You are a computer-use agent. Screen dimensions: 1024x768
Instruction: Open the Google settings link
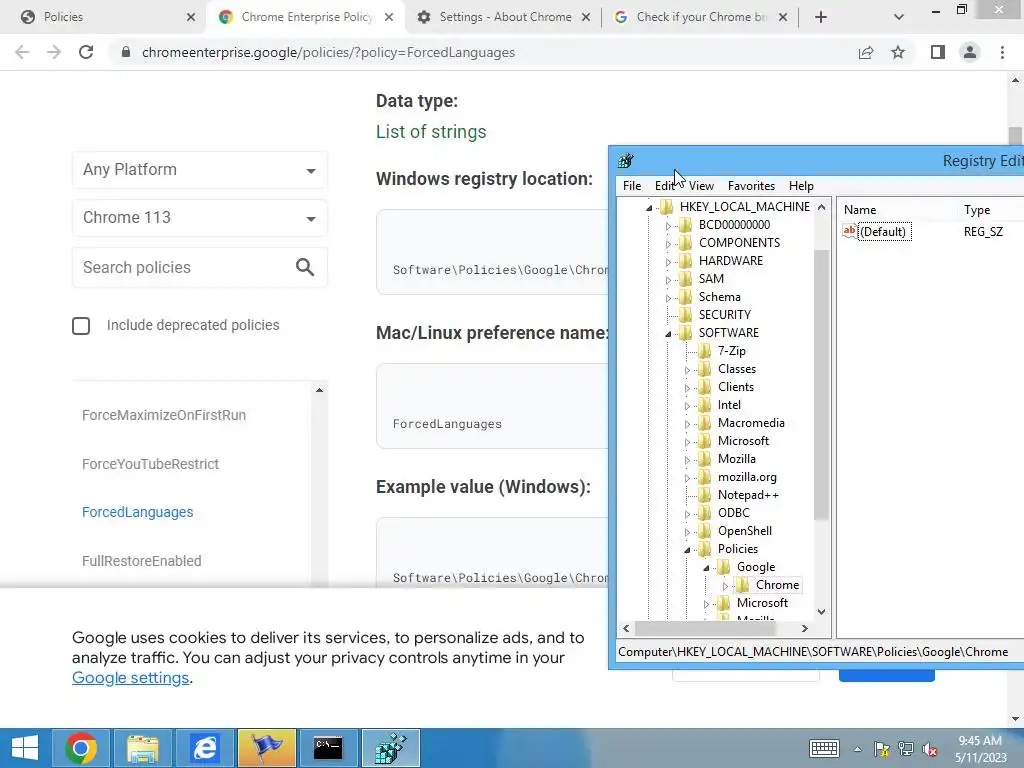click(131, 678)
